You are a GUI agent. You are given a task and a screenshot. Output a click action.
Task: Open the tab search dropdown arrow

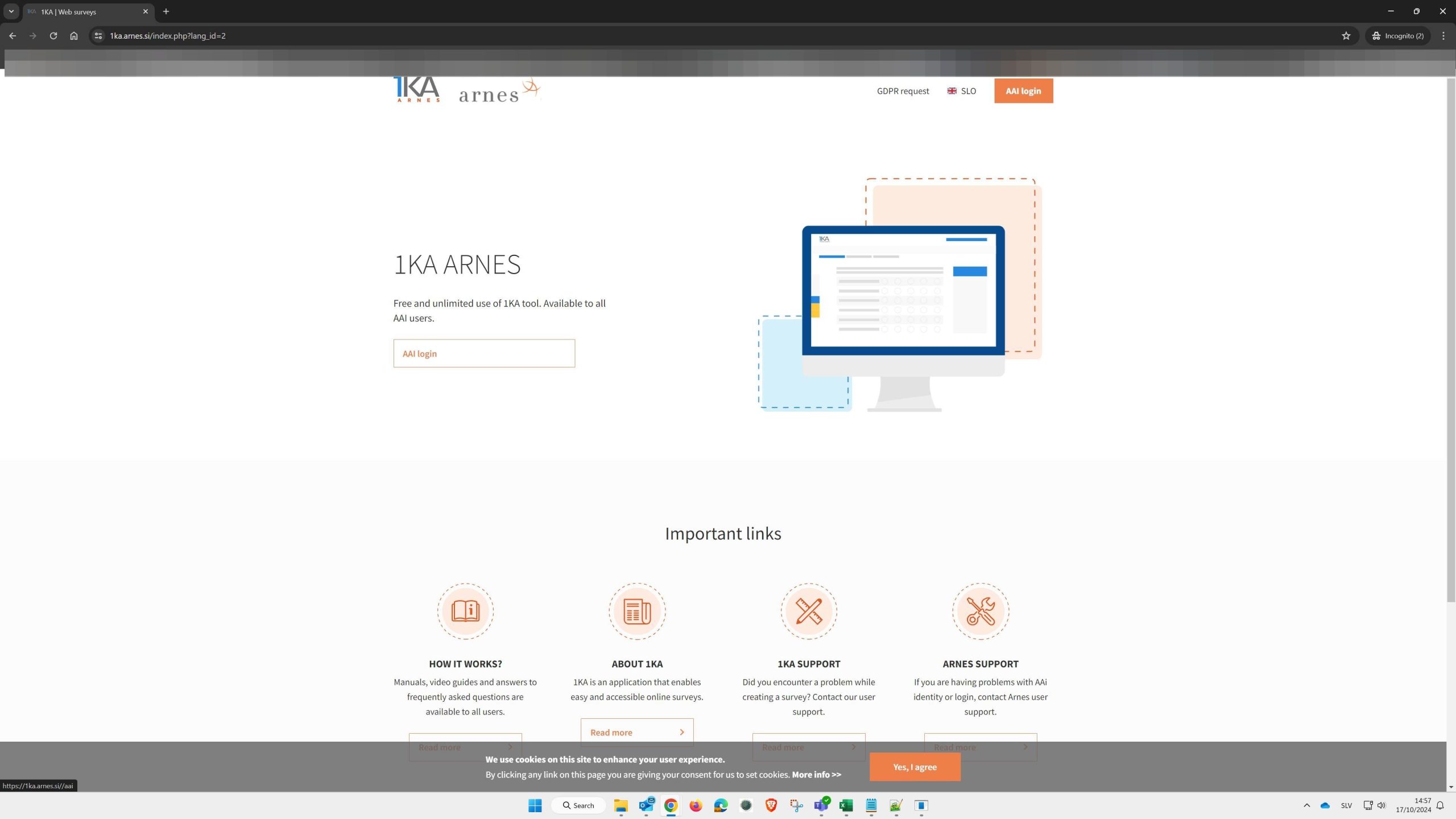pyautogui.click(x=11, y=11)
